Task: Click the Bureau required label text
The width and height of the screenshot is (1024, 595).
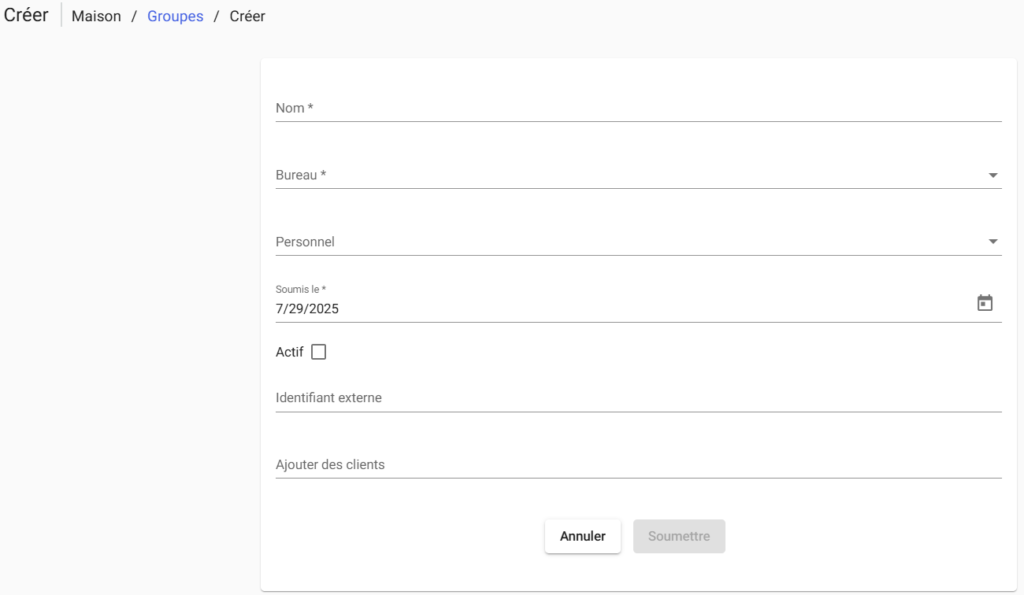Action: coord(301,175)
